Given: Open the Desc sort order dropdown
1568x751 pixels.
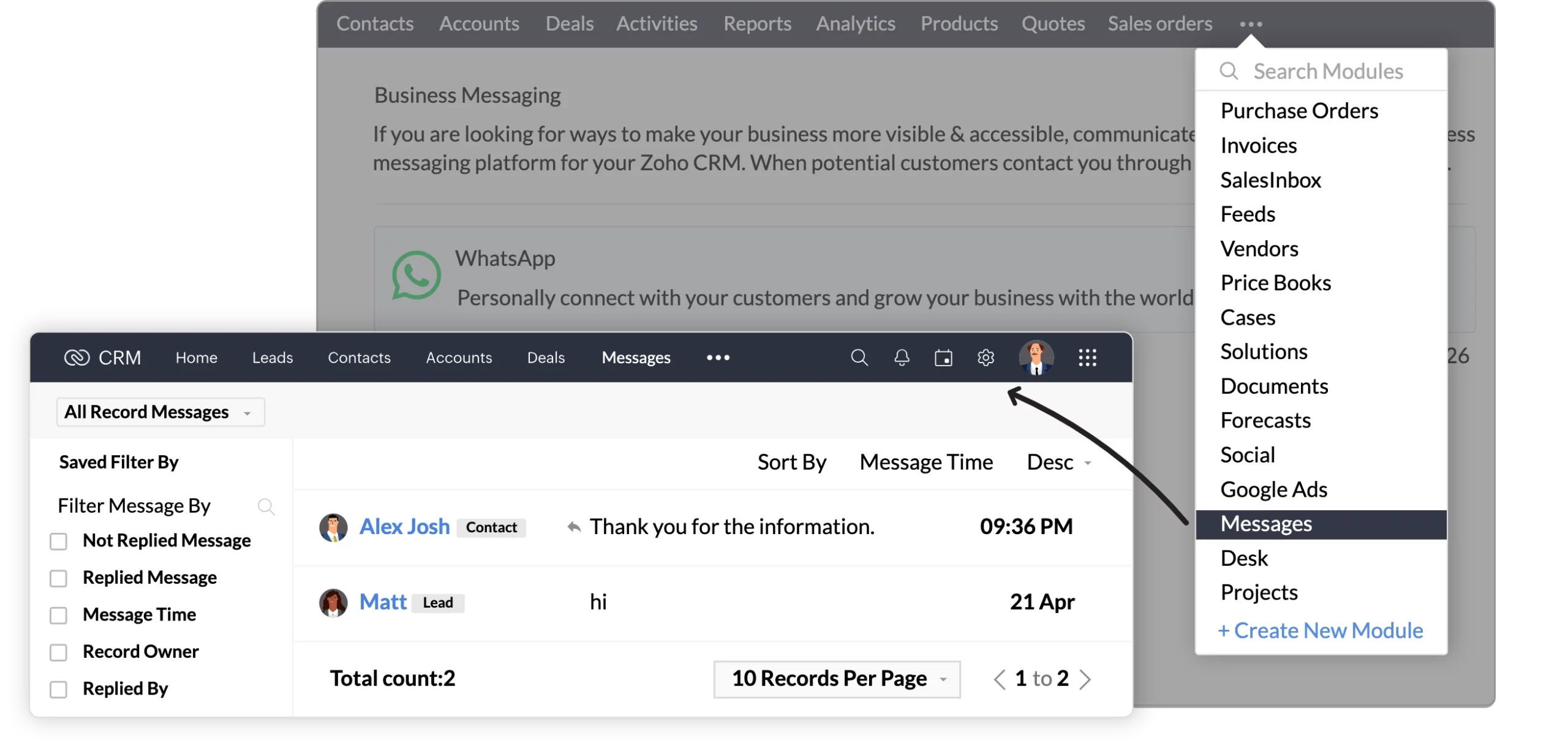Looking at the screenshot, I should click(1059, 462).
